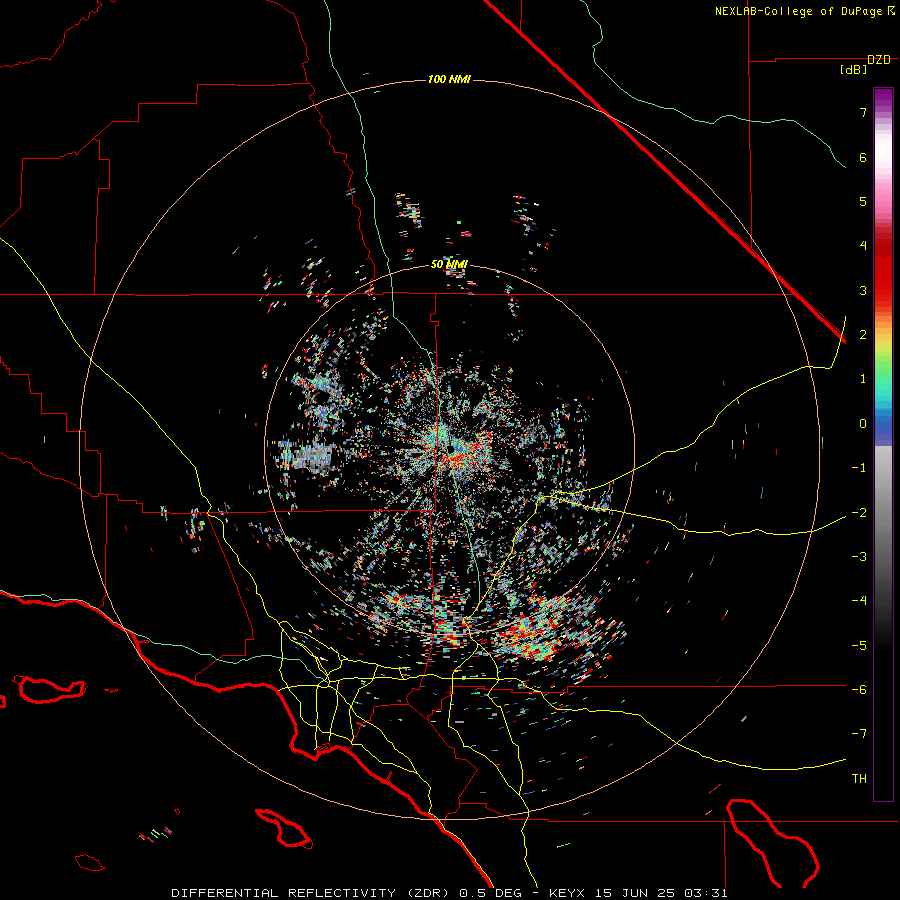Click the 3 tick on the scale
This screenshot has height=900, width=900.
(863, 290)
